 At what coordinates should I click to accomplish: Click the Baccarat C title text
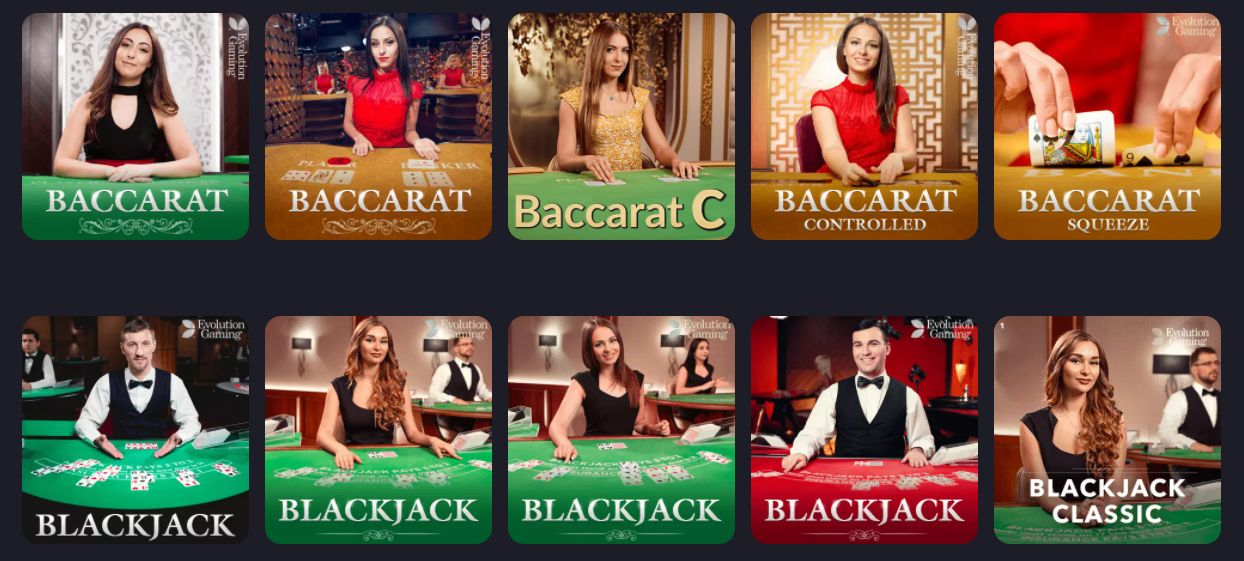(x=620, y=210)
